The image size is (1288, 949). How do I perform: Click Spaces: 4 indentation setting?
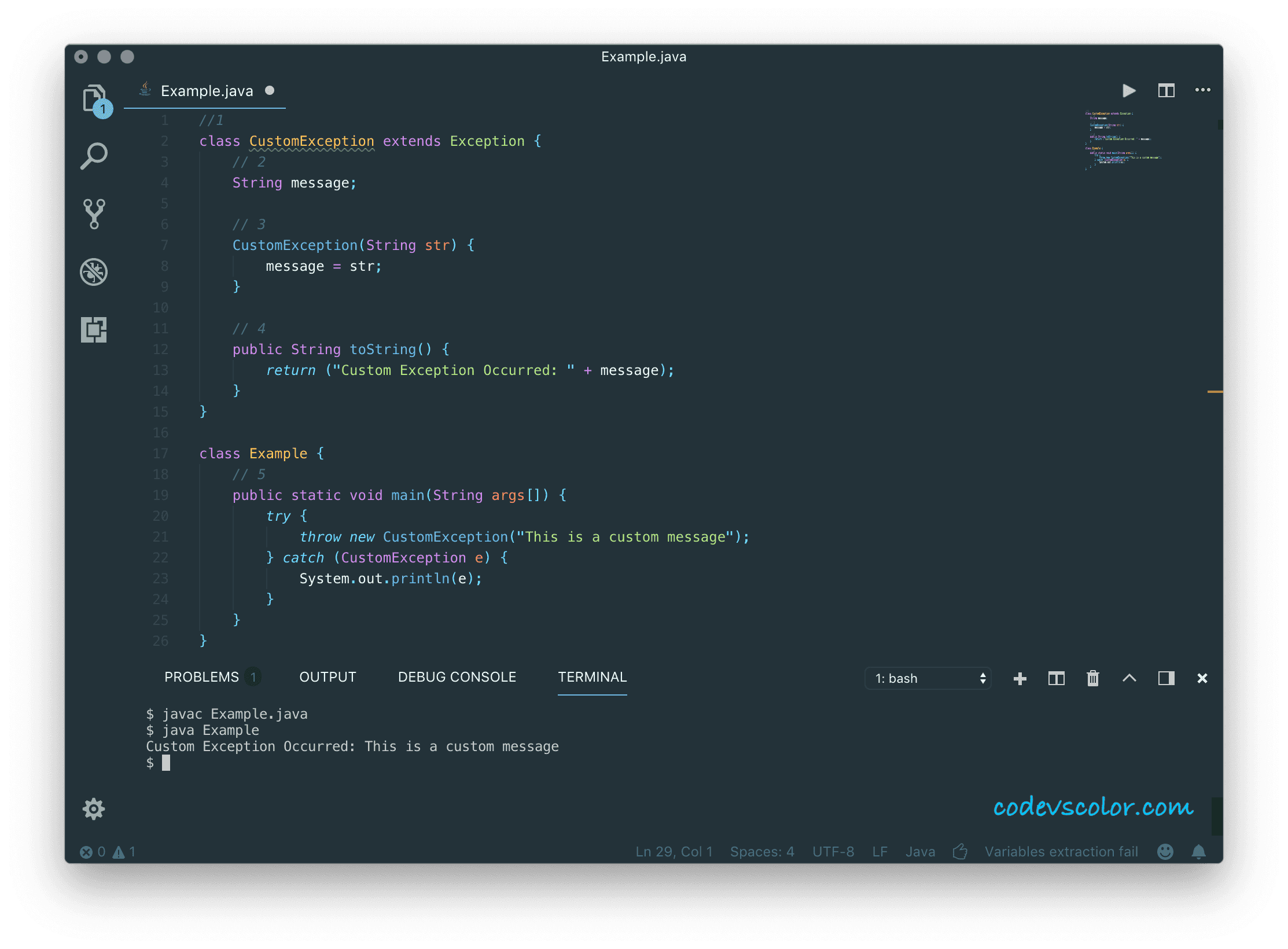[x=761, y=852]
